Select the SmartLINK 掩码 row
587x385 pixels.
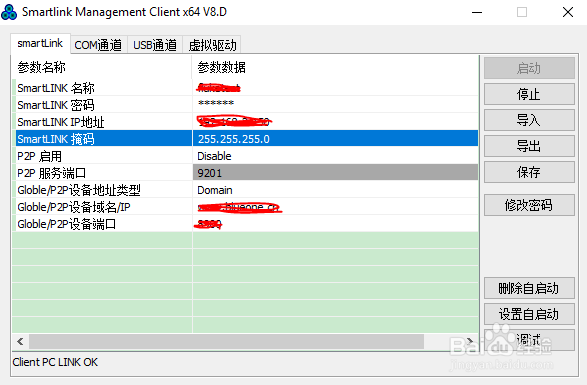coord(245,139)
